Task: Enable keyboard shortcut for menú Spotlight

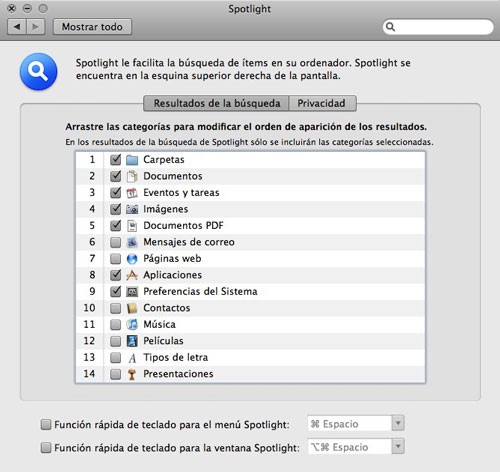Action: 46,425
